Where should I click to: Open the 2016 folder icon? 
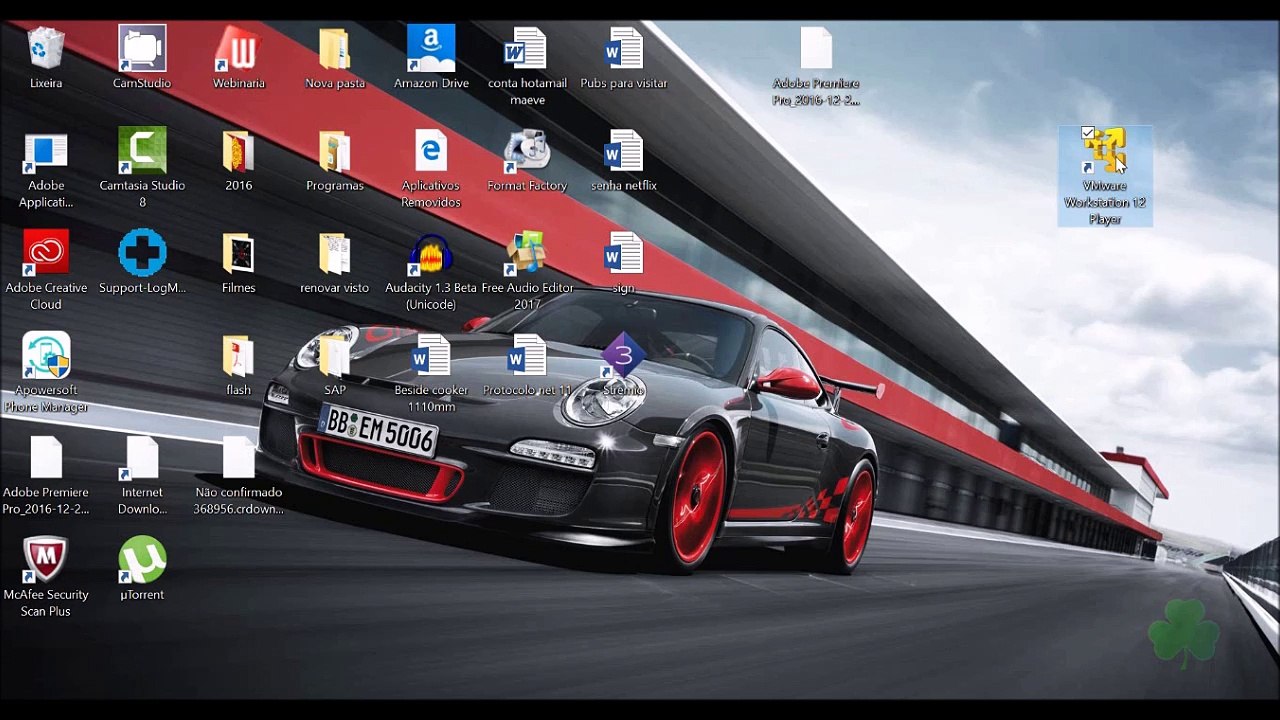tap(238, 151)
